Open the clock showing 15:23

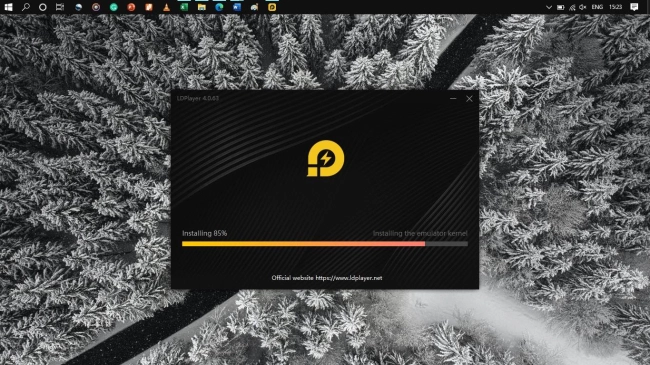(616, 7)
